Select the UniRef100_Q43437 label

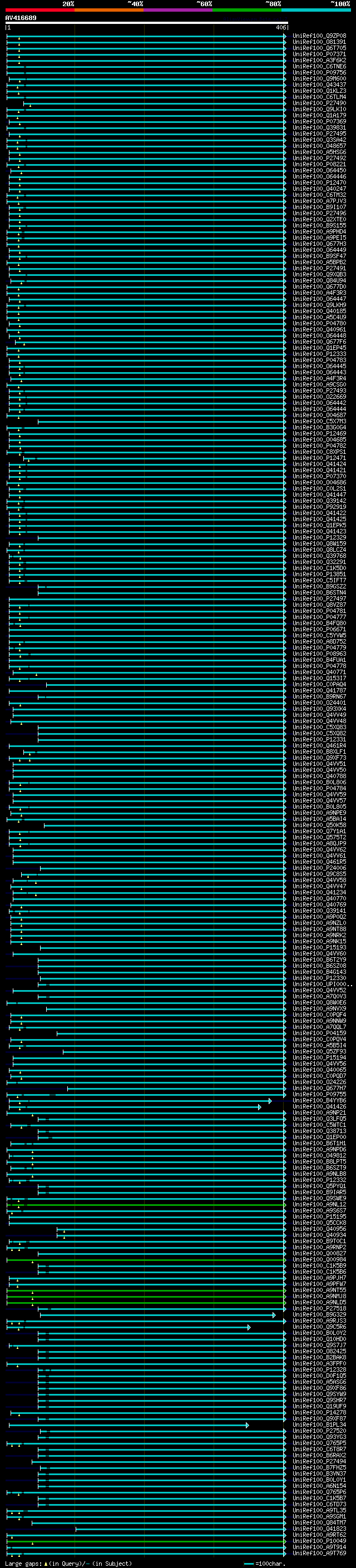(319, 85)
